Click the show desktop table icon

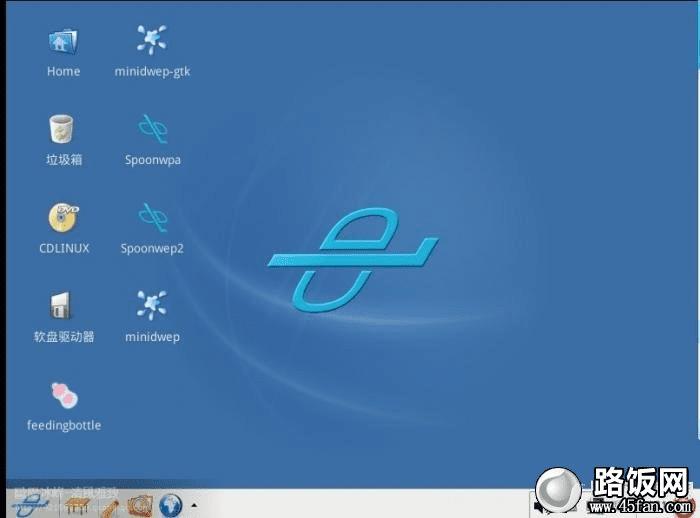coord(77,506)
